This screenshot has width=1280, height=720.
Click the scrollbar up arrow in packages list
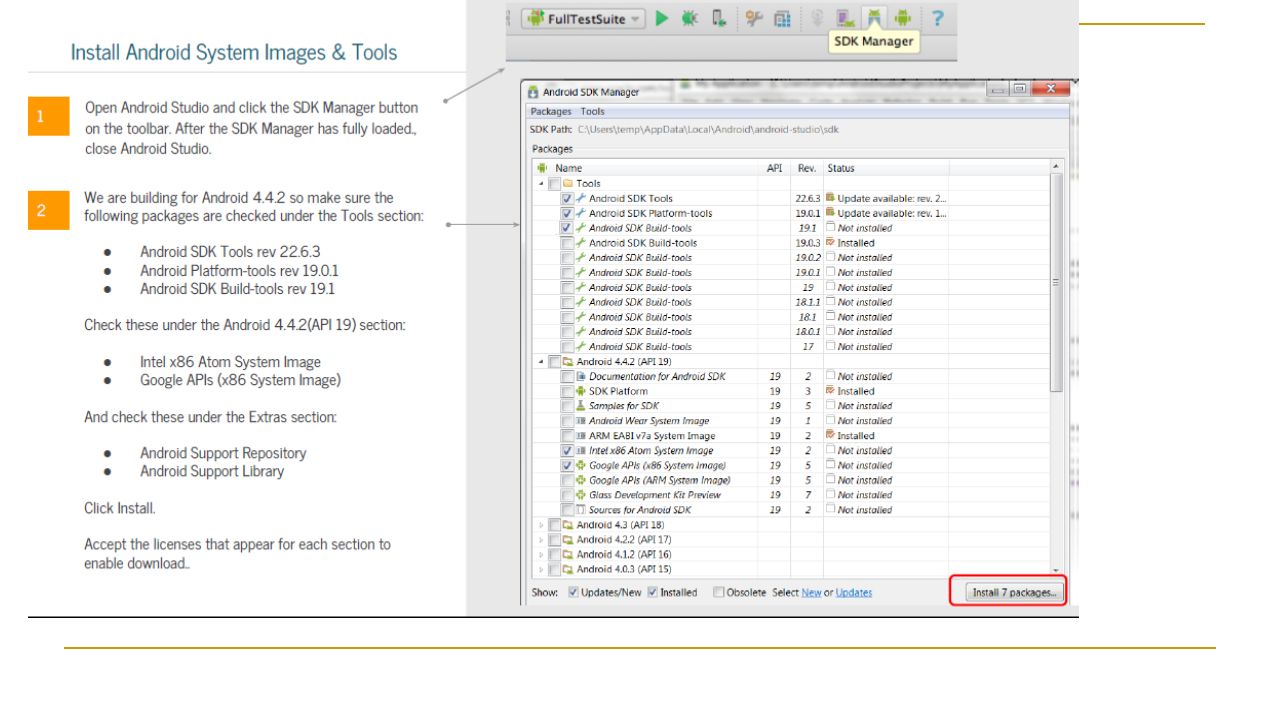tap(1056, 167)
